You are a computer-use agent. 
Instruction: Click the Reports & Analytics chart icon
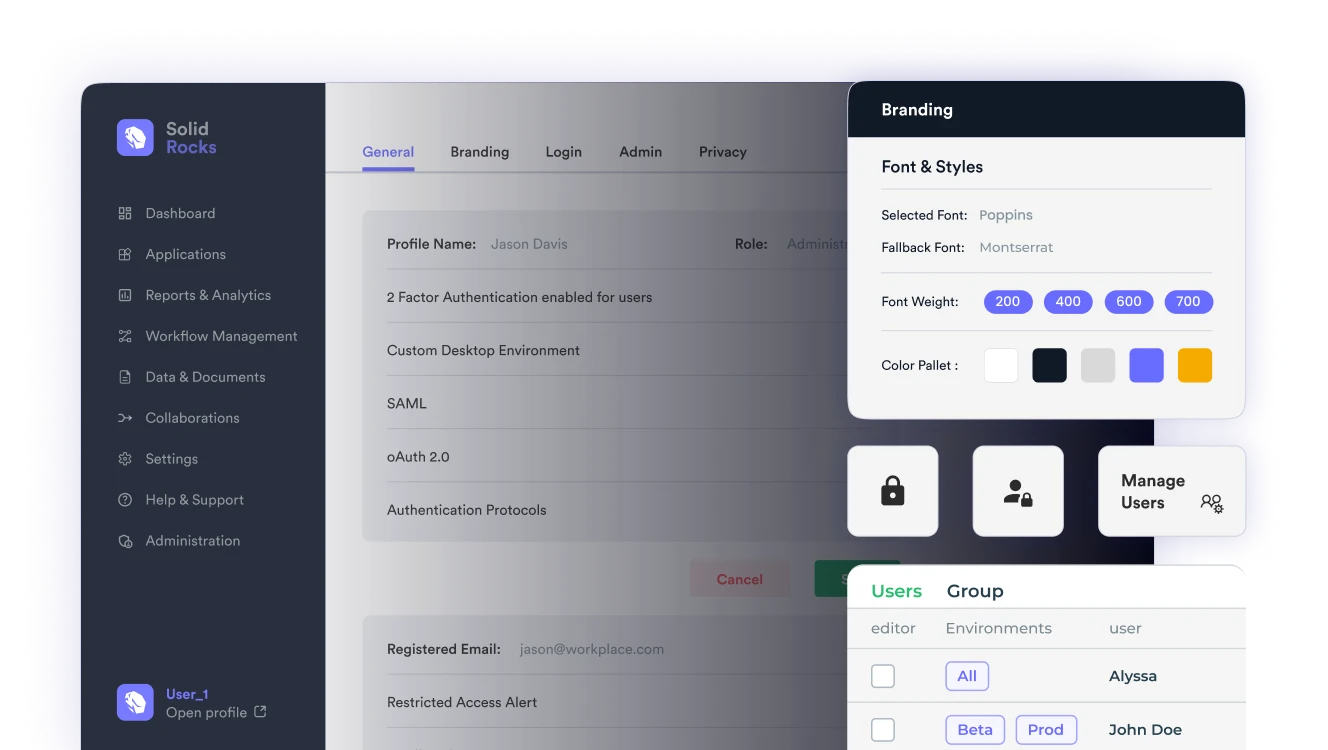(125, 295)
